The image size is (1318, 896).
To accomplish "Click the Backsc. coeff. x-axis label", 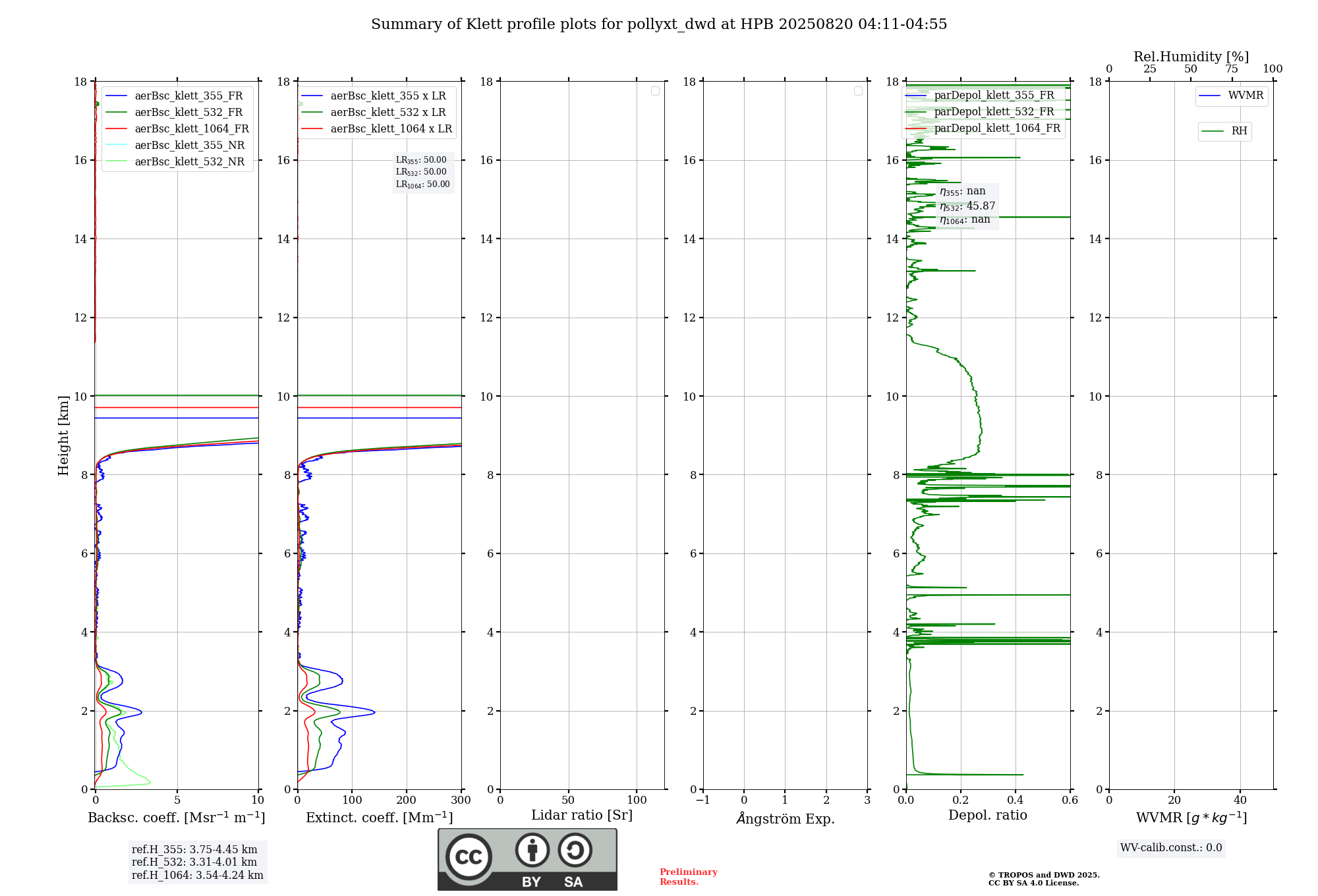I will 177,818.
